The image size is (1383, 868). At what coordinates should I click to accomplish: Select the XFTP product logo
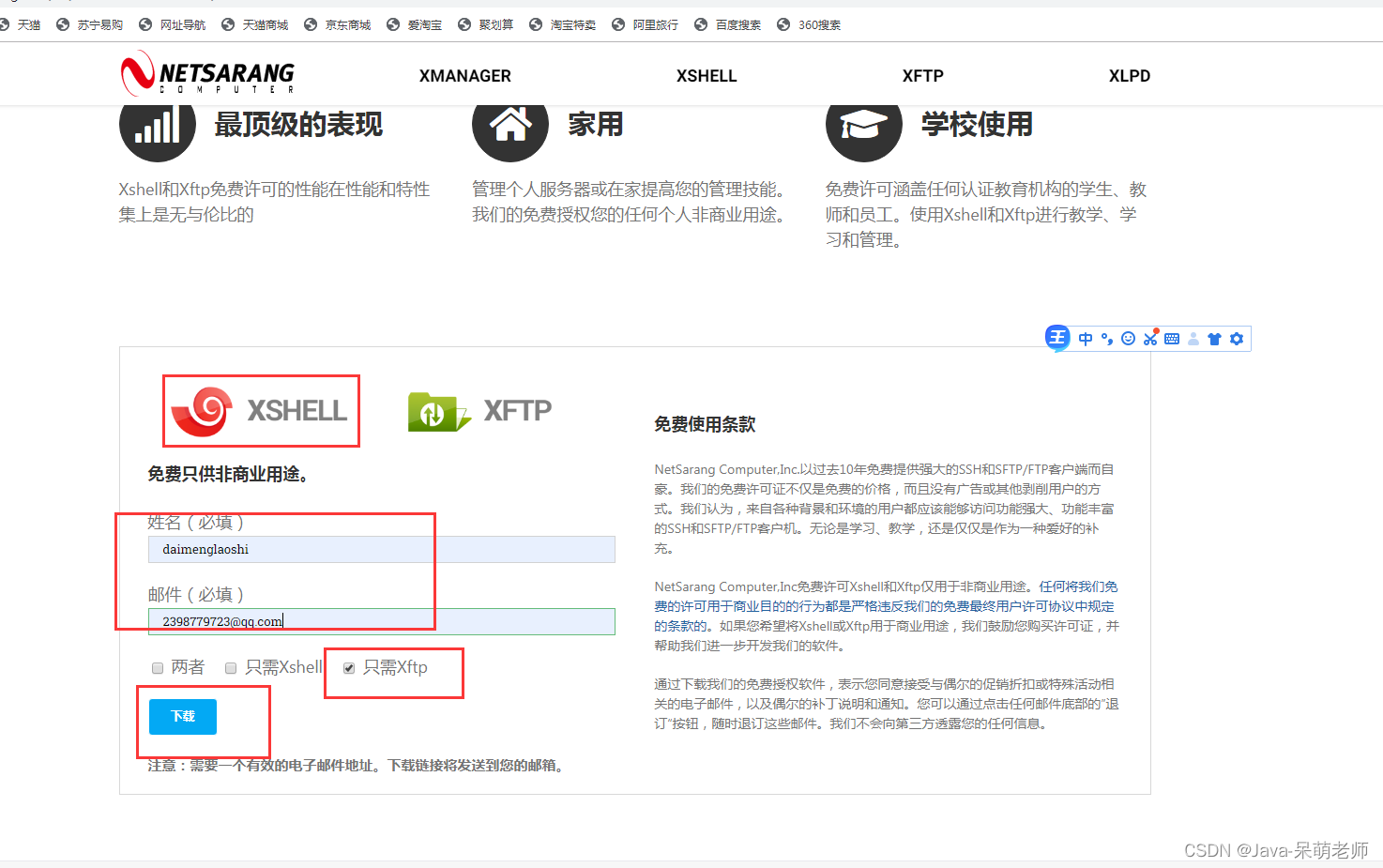click(x=479, y=411)
